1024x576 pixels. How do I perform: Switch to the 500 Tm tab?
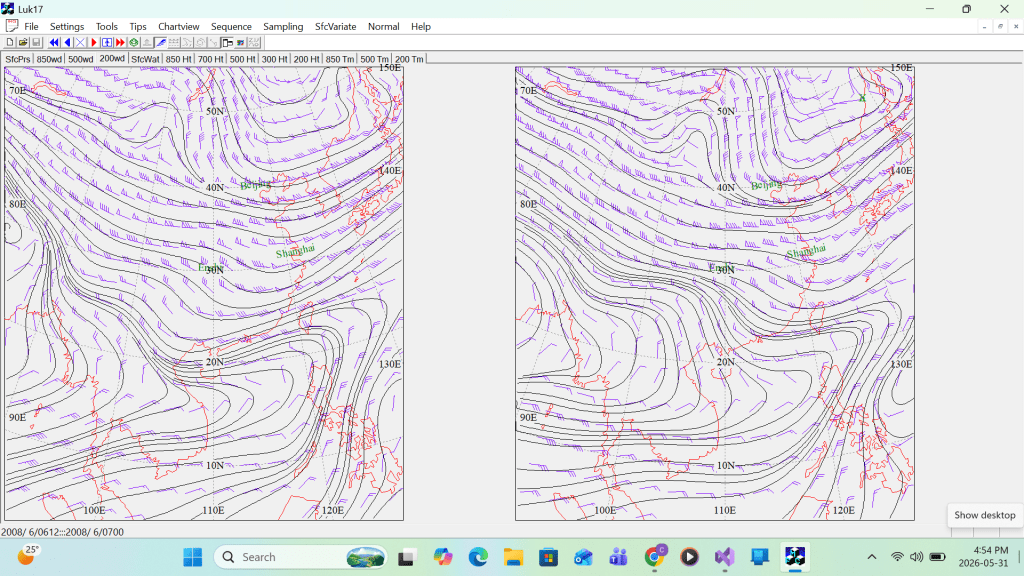pos(374,59)
